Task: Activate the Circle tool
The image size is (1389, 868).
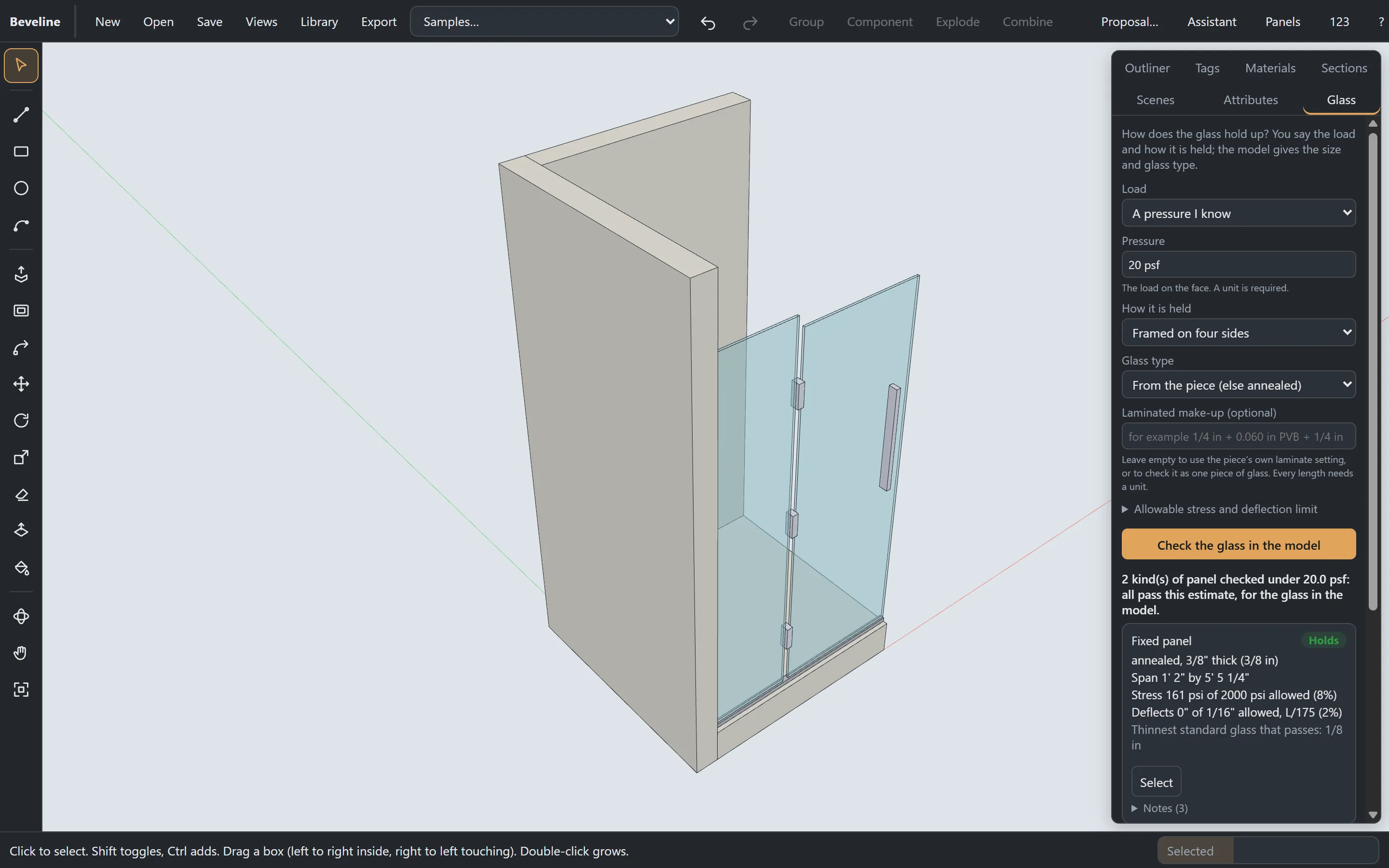Action: tap(21, 188)
